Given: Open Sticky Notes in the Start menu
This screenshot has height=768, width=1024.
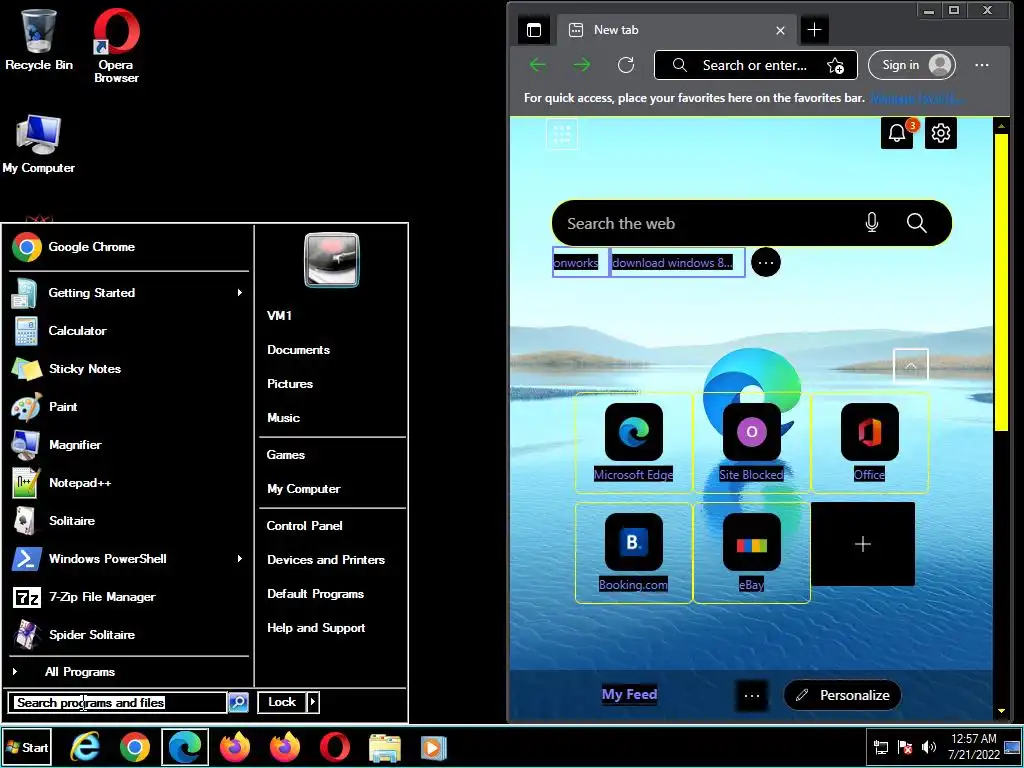Looking at the screenshot, I should pyautogui.click(x=129, y=369).
